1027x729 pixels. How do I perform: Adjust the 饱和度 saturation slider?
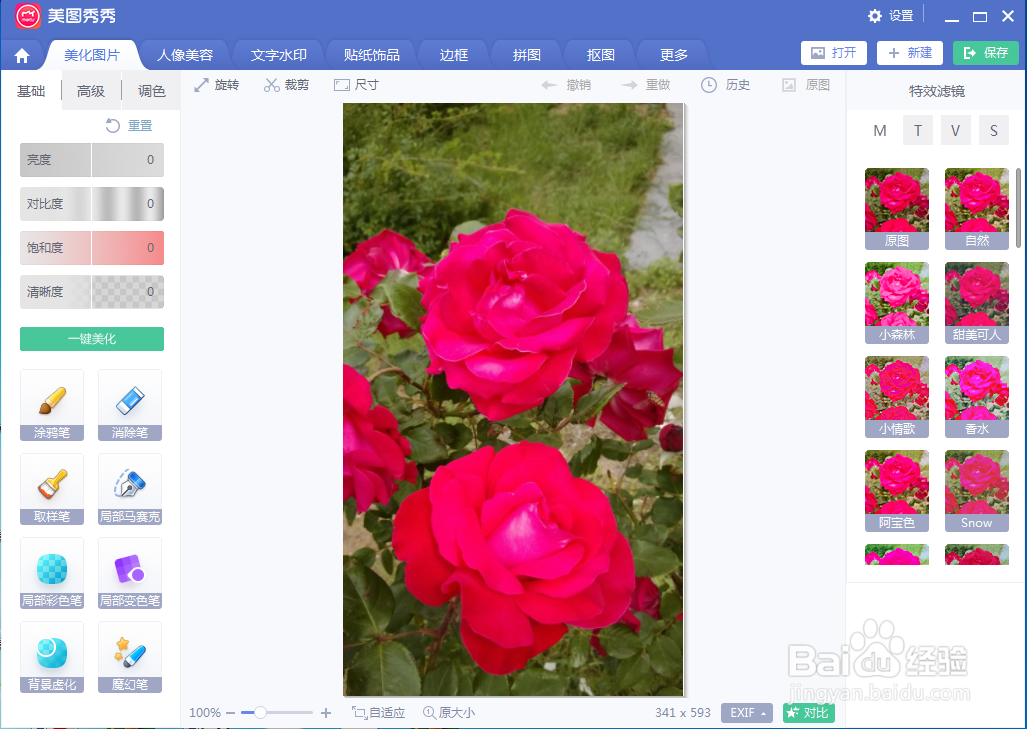coord(92,248)
